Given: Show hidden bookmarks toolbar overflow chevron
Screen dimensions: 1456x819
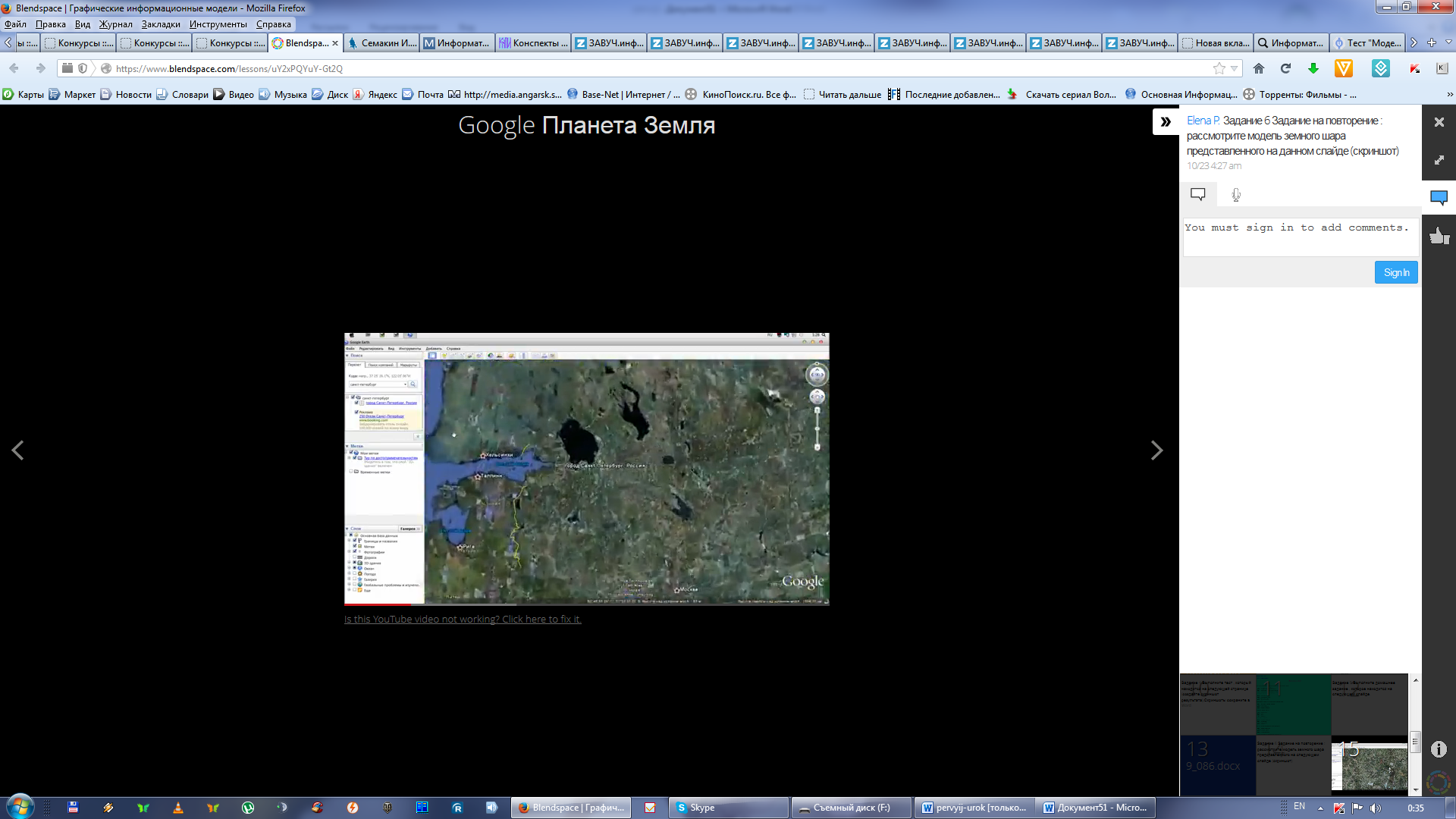Looking at the screenshot, I should (1450, 95).
